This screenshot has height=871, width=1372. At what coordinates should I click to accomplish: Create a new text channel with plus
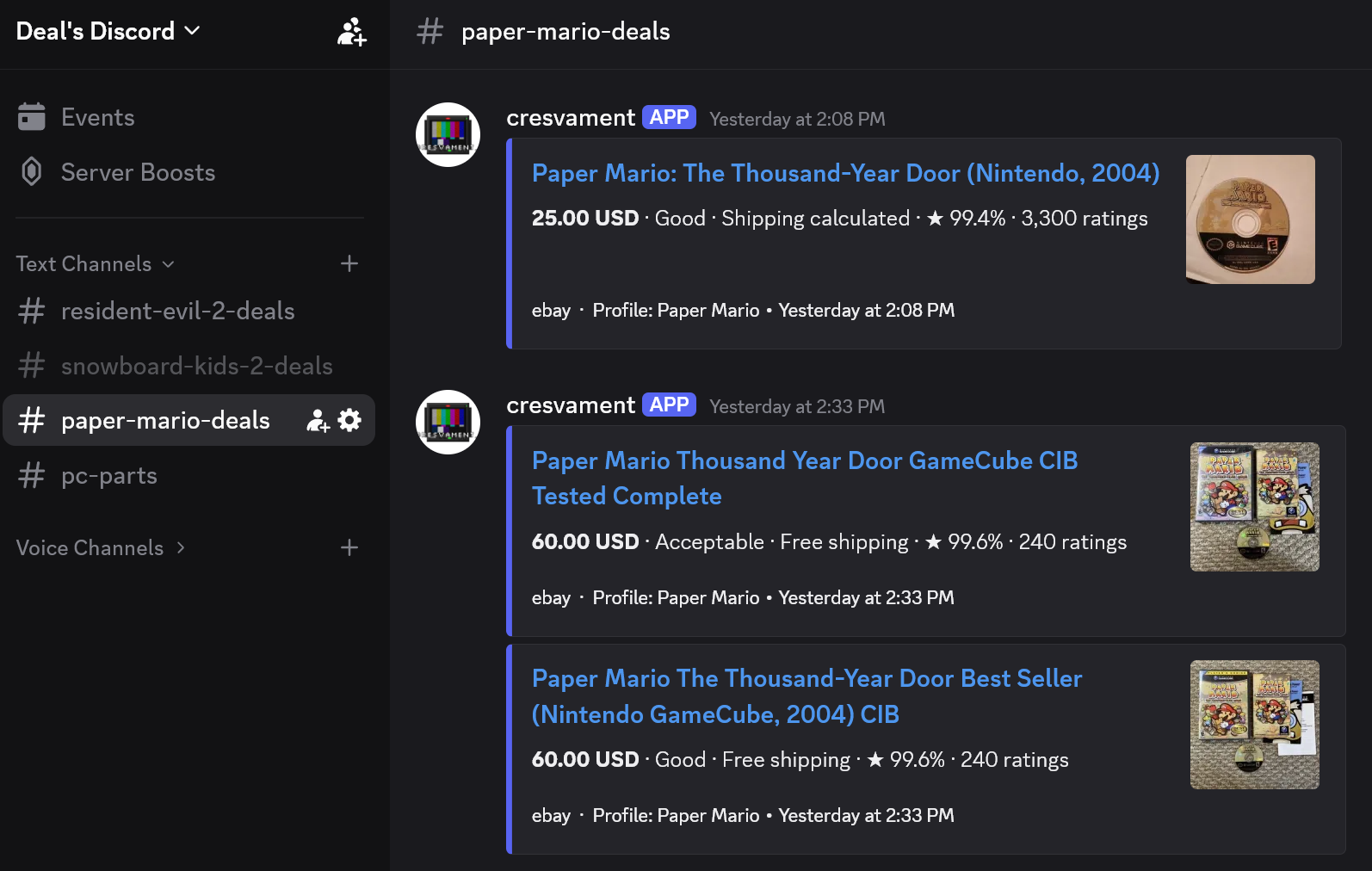[x=349, y=263]
